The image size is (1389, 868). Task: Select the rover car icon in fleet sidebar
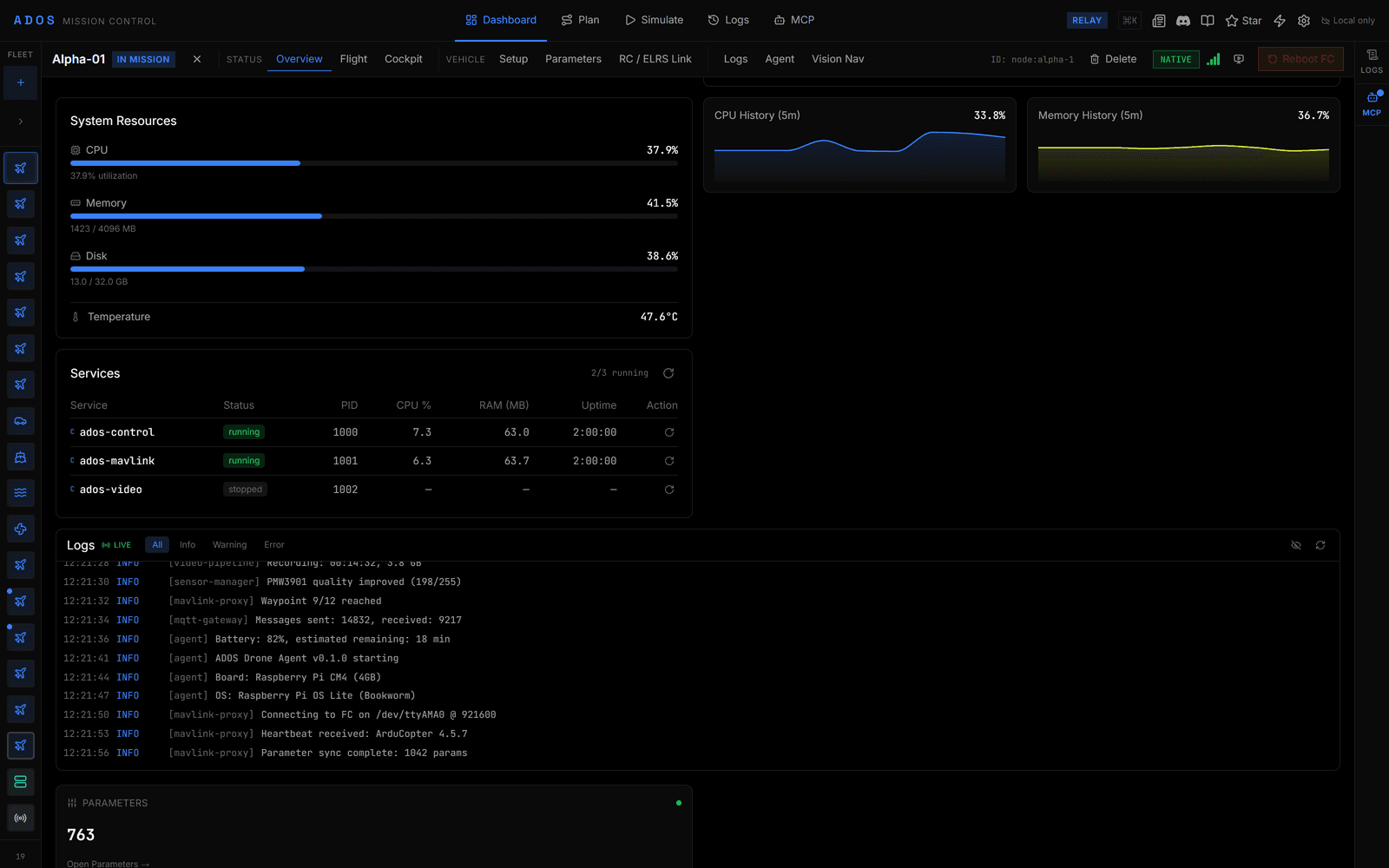[20, 421]
